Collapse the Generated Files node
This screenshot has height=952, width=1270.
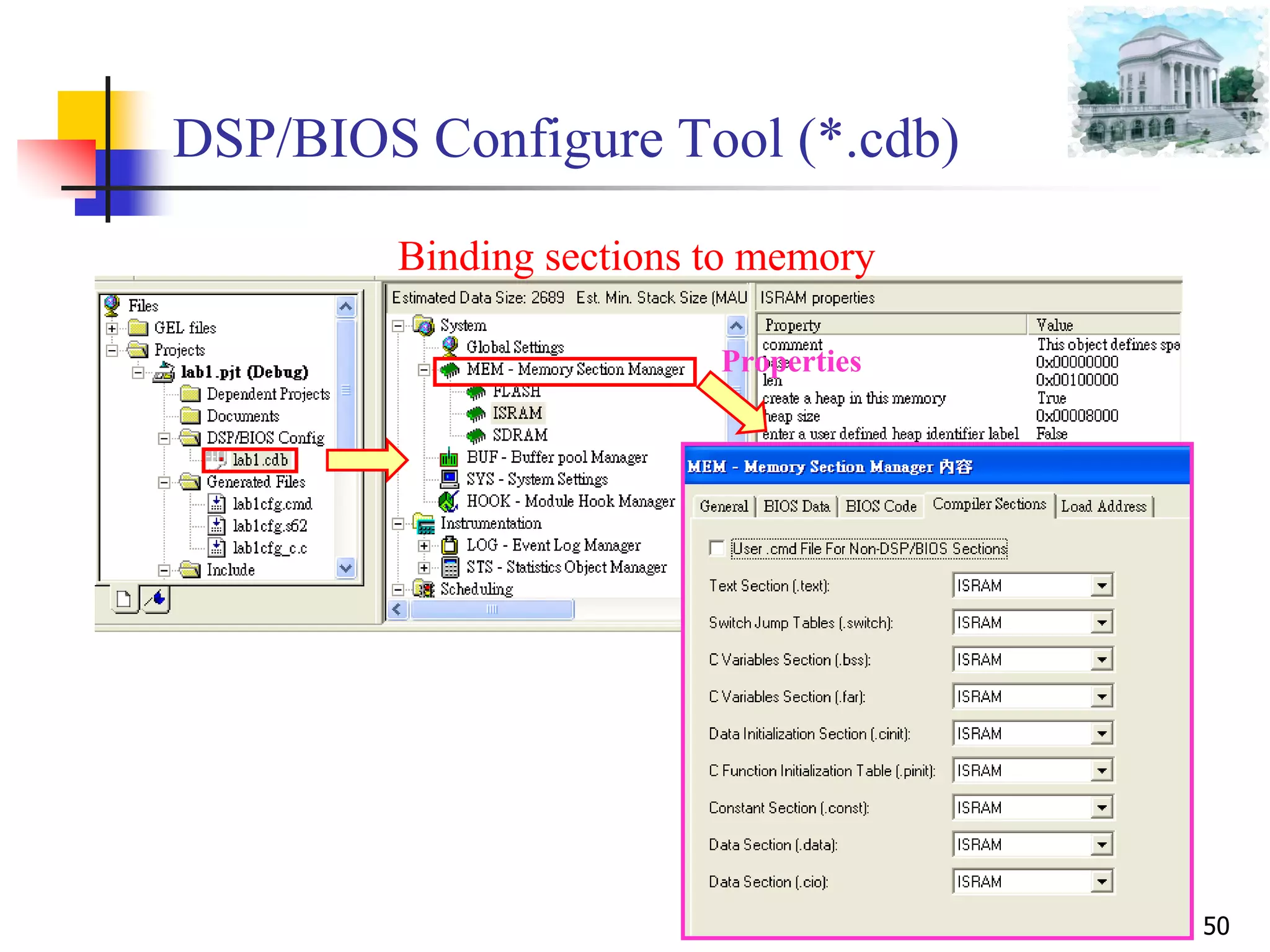[164, 483]
